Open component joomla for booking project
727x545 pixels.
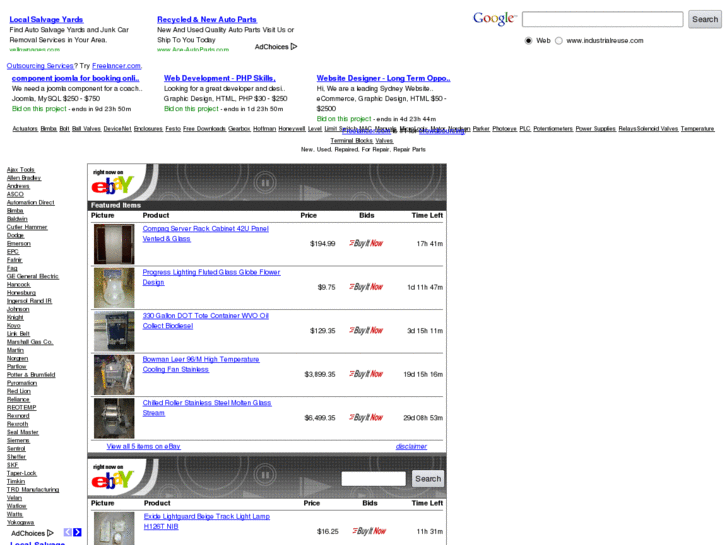pyautogui.click(x=76, y=78)
